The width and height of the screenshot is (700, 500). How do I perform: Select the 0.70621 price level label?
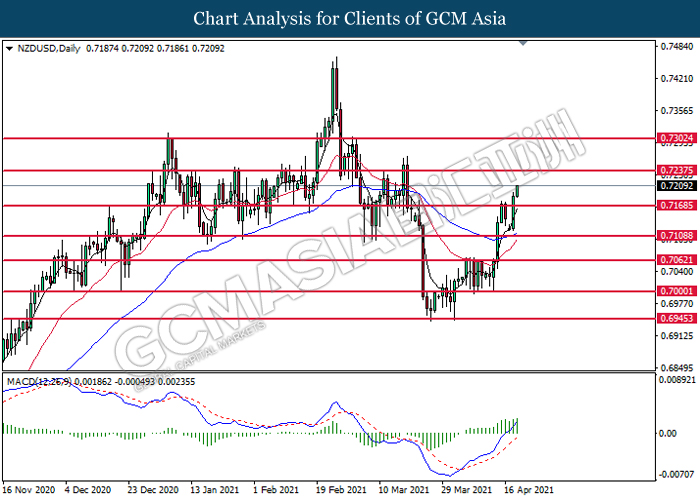tap(677, 259)
